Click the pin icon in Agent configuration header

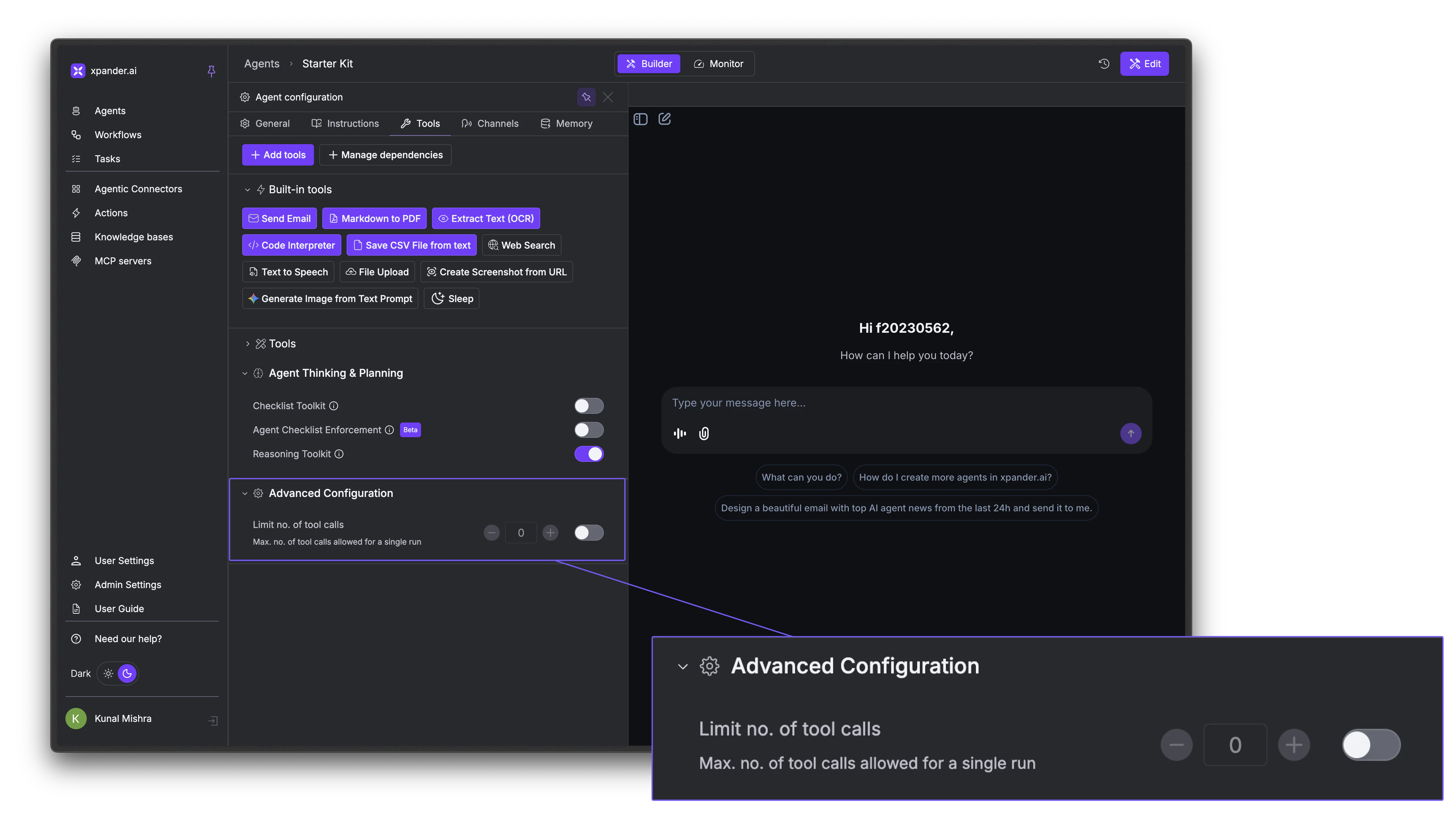pos(586,97)
